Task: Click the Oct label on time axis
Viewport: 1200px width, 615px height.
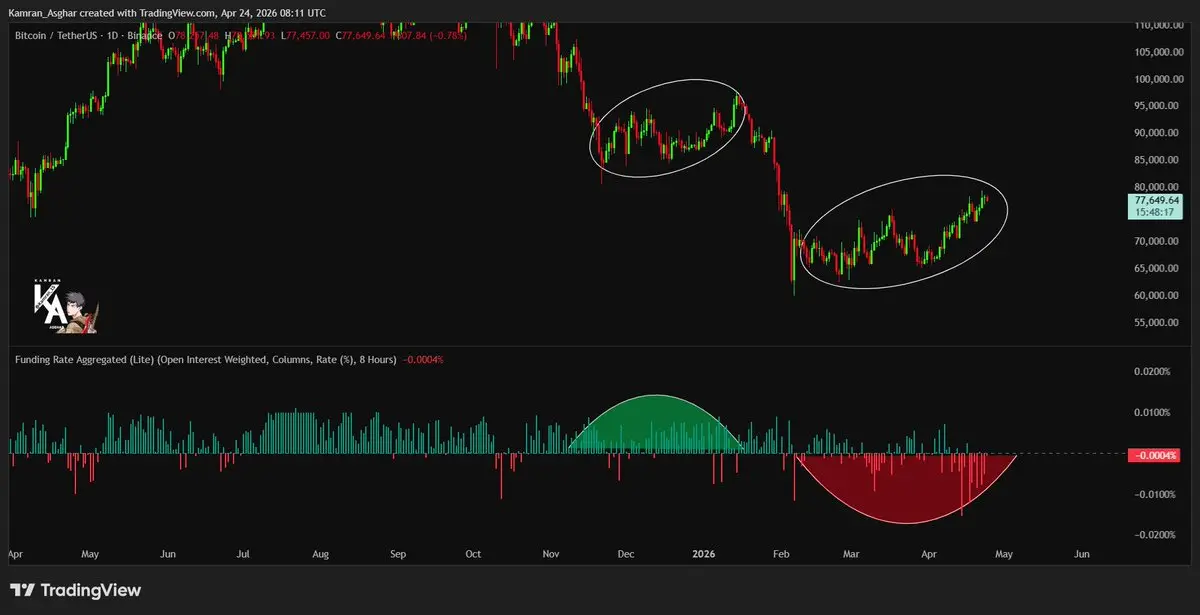Action: pos(473,553)
